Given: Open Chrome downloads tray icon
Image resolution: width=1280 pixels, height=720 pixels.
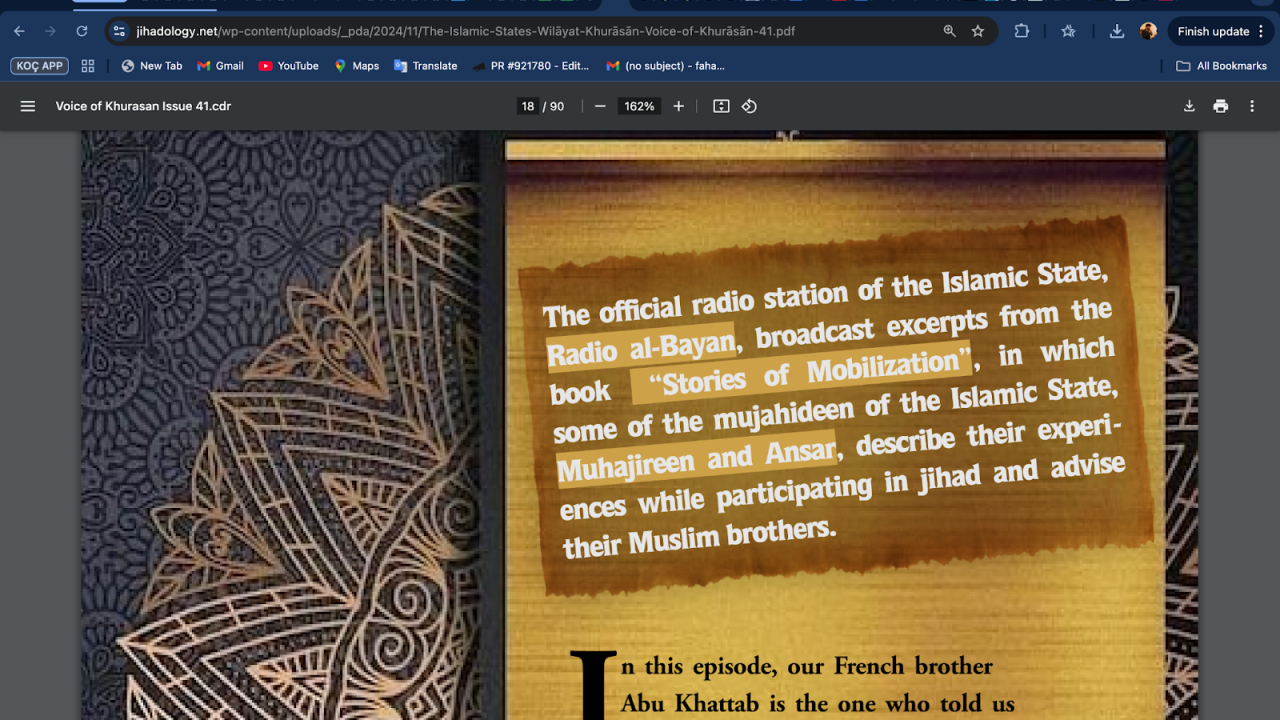Looking at the screenshot, I should click(1117, 31).
